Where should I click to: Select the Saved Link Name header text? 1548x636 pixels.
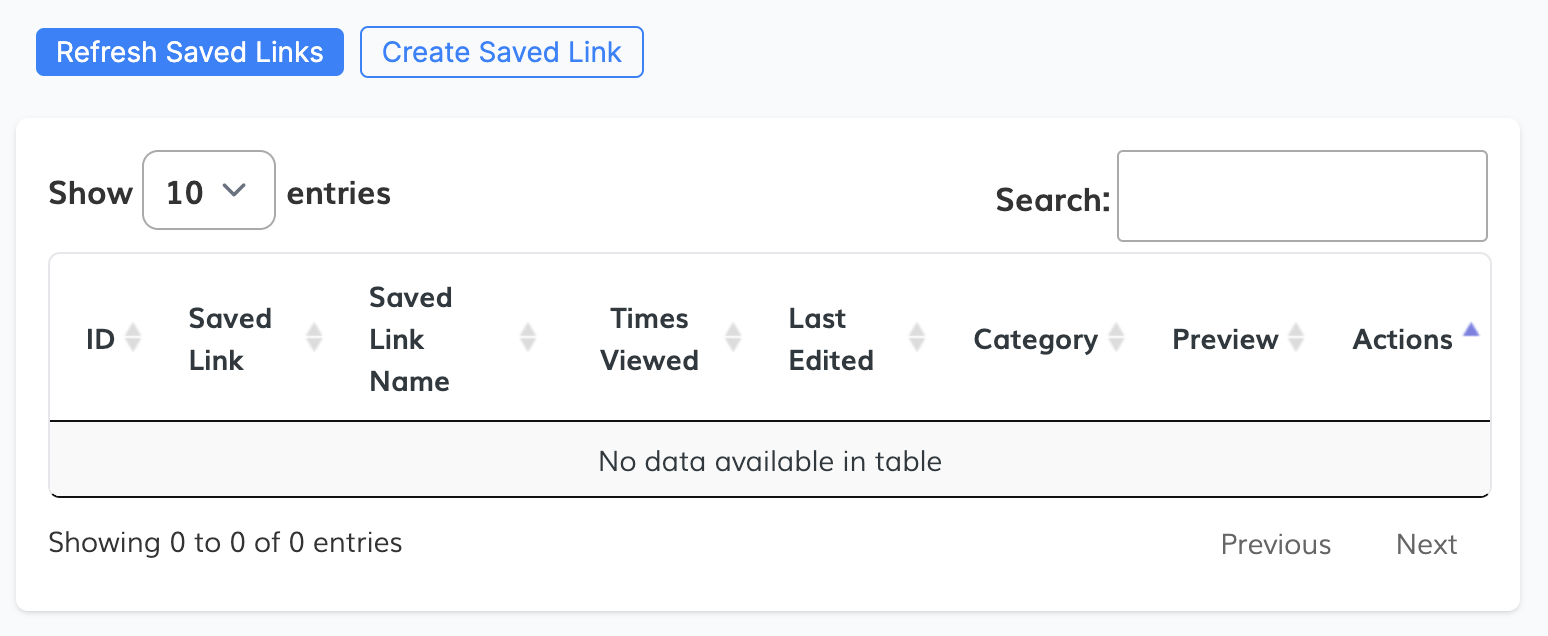pyautogui.click(x=410, y=339)
